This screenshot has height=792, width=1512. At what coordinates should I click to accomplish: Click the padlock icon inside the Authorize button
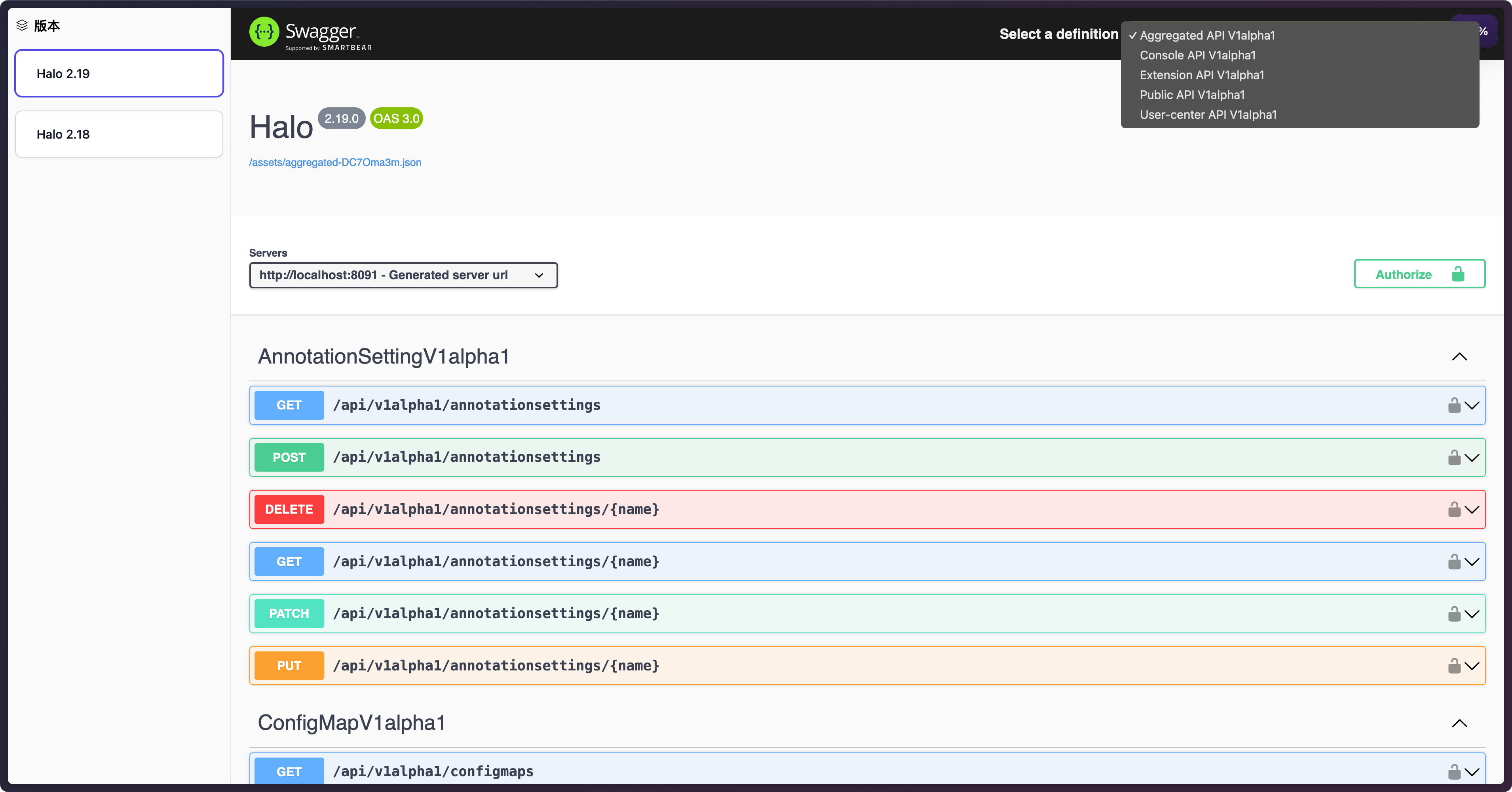1458,274
